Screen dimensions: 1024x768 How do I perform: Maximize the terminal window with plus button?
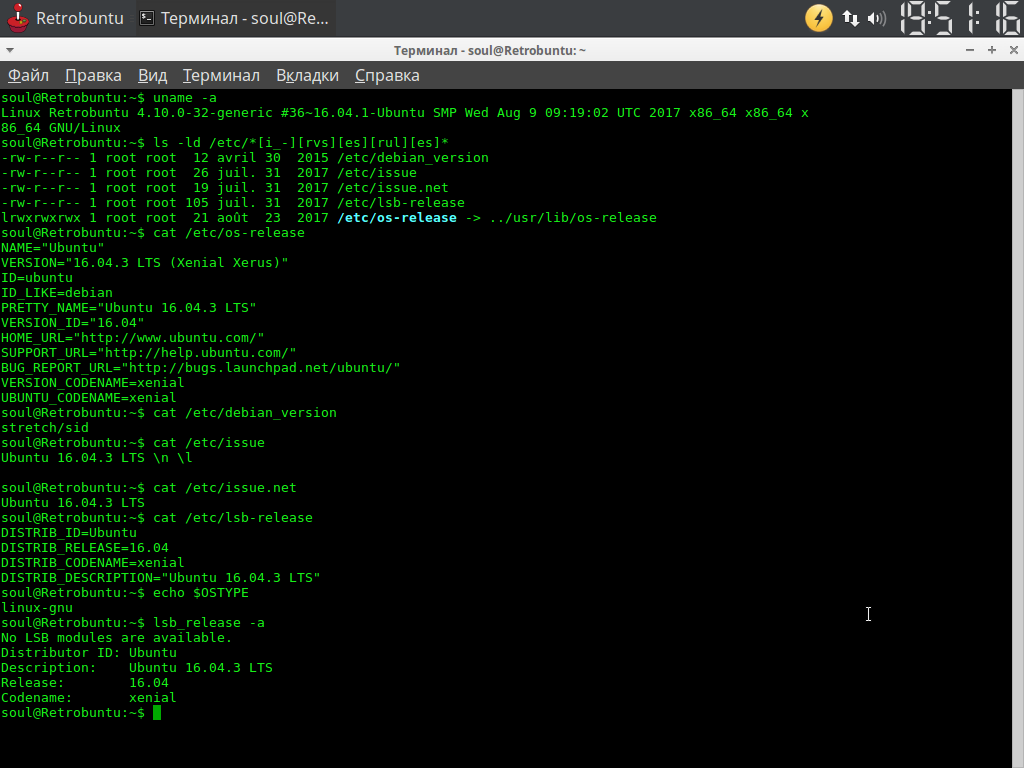[992, 50]
